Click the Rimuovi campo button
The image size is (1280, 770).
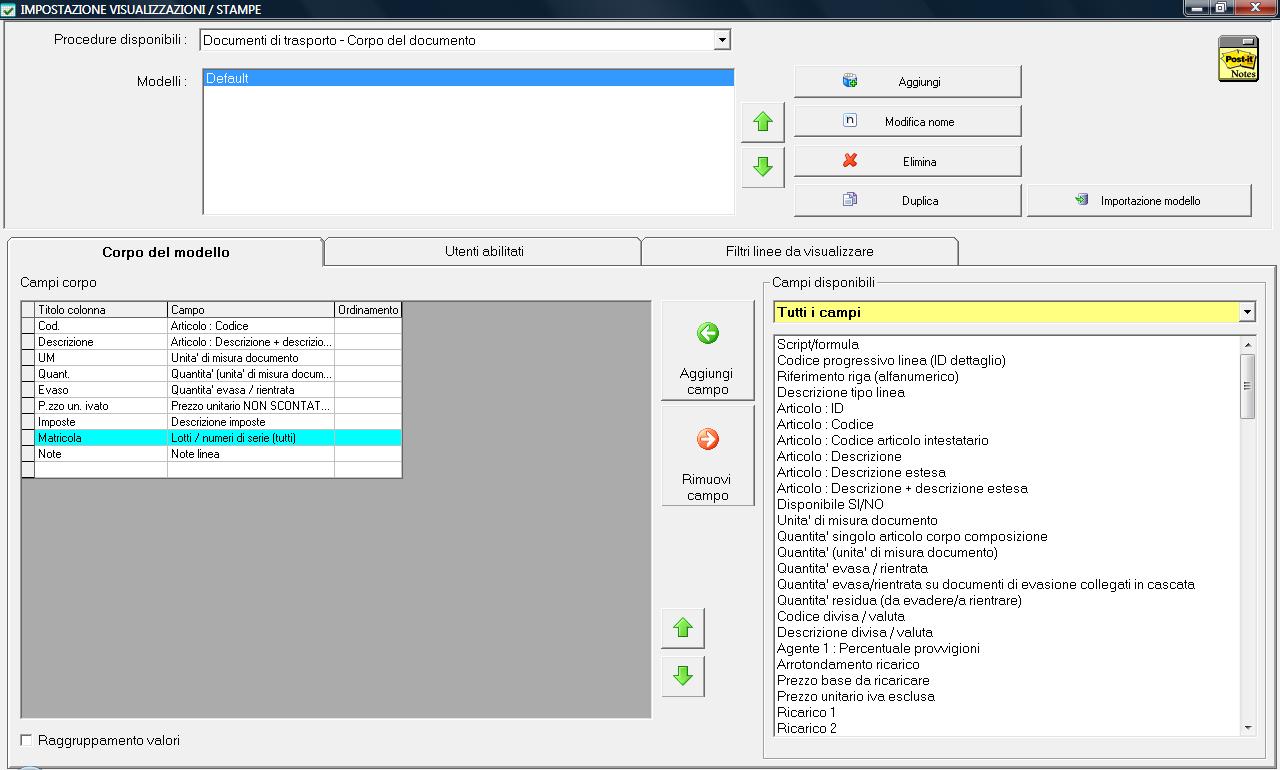708,456
